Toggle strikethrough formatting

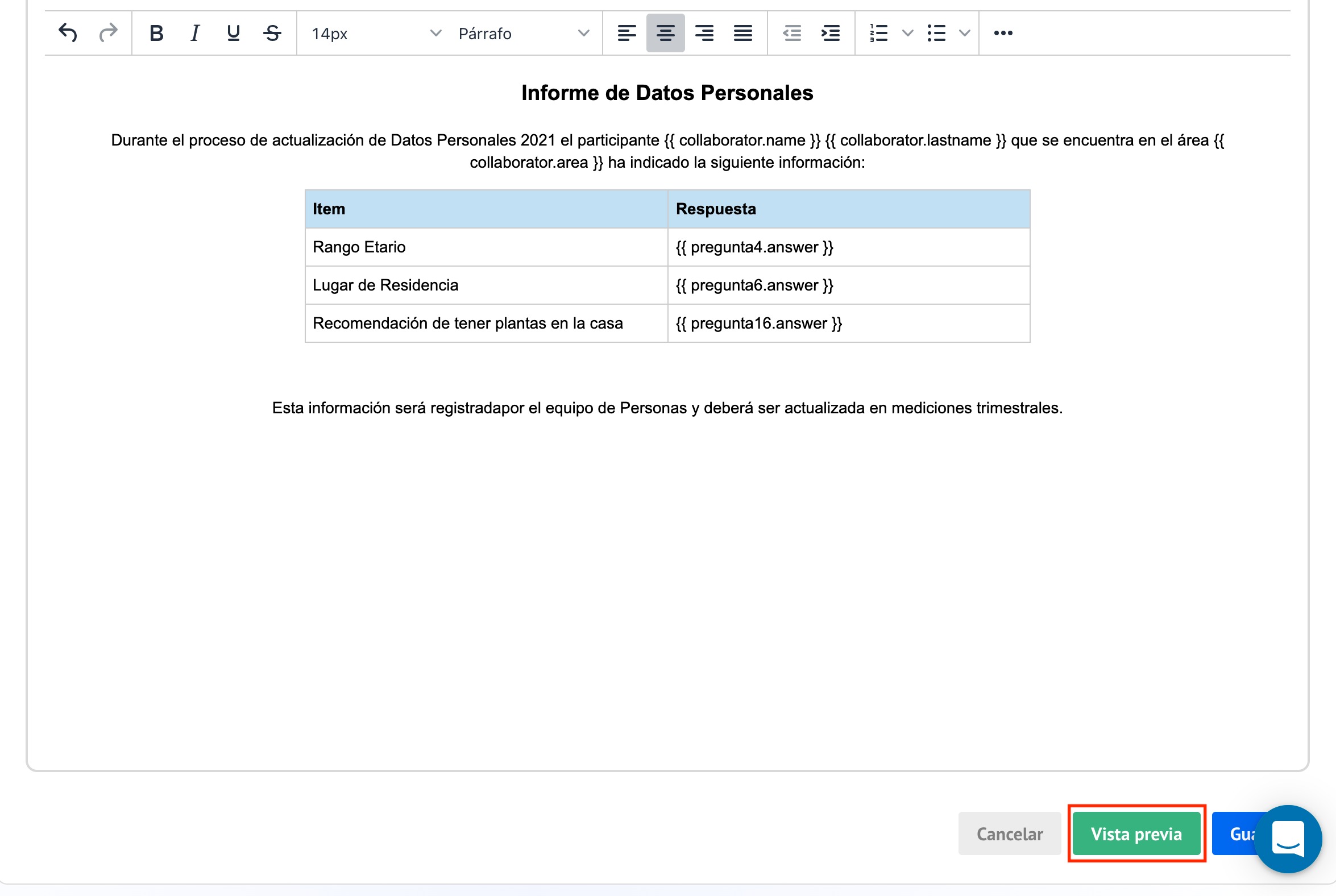click(272, 33)
